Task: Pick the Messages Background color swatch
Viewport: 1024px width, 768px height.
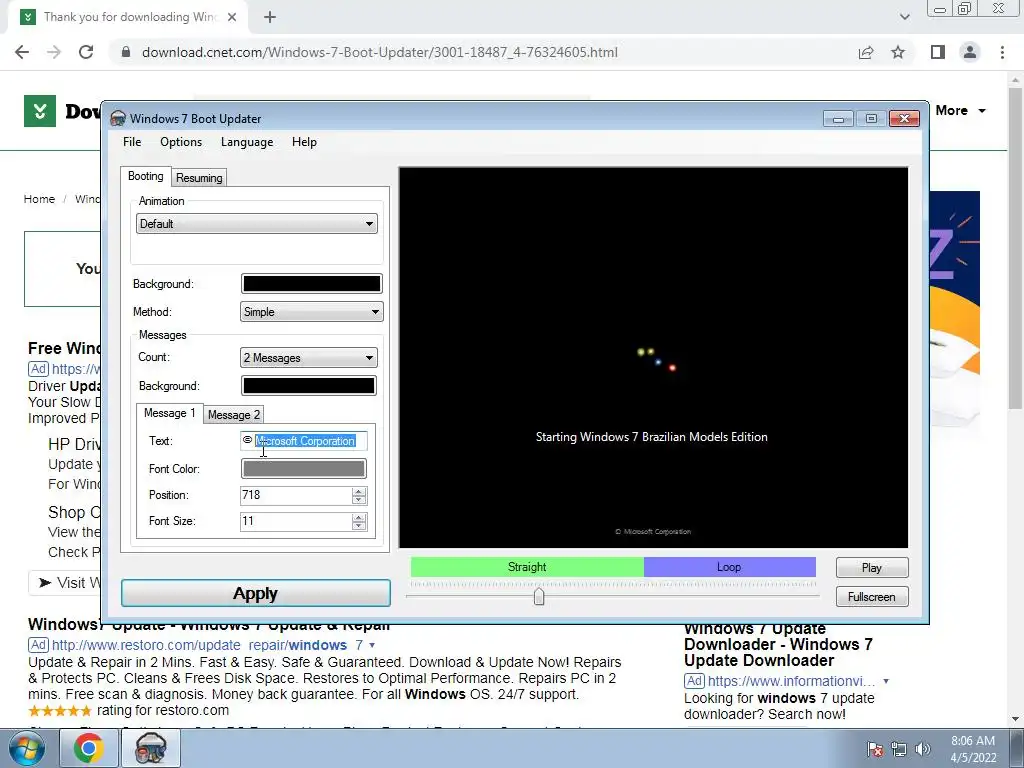Action: click(x=308, y=386)
